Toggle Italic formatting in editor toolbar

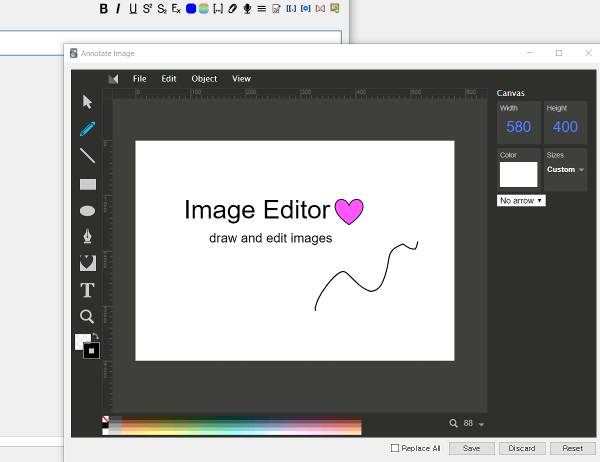click(x=118, y=9)
